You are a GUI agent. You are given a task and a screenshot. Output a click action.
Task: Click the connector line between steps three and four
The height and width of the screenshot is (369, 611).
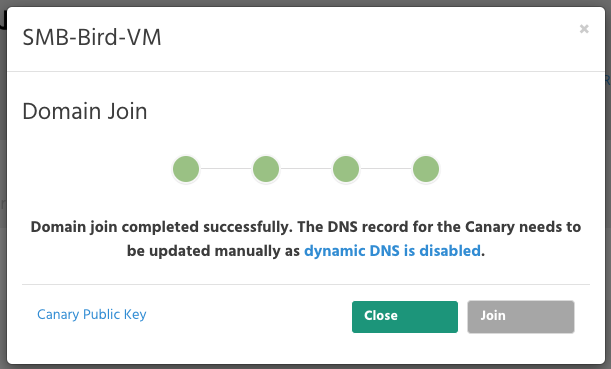point(386,169)
